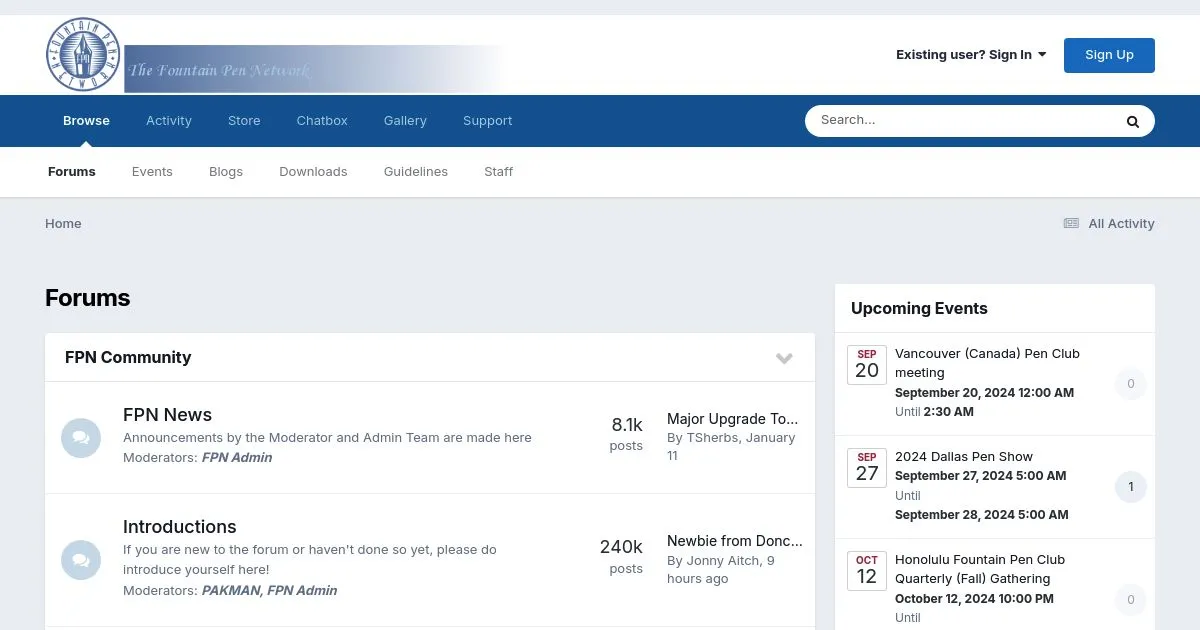1200x630 pixels.
Task: Collapse the FPN Community category
Action: click(784, 358)
